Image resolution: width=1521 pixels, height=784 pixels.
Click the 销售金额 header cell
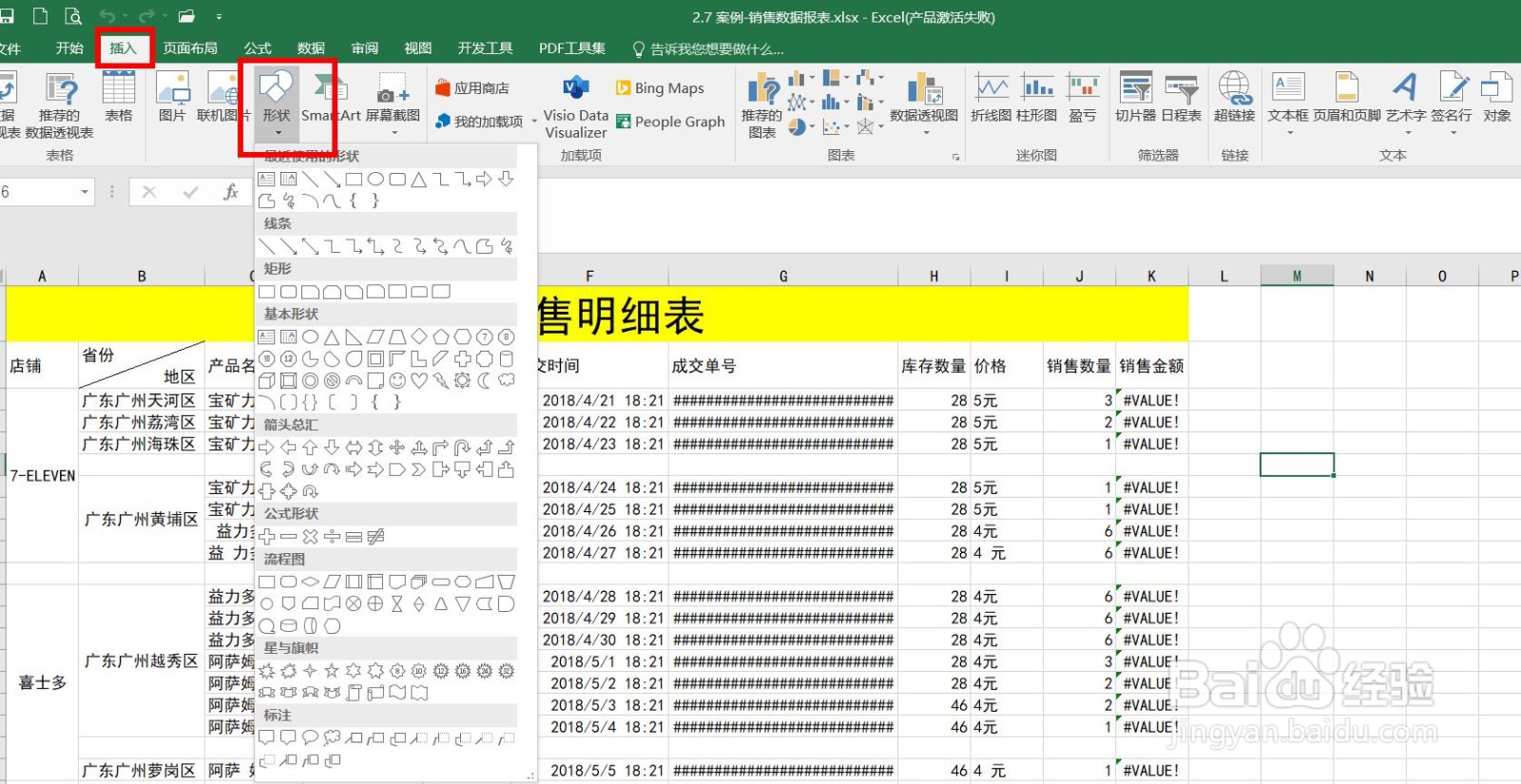tap(1151, 366)
